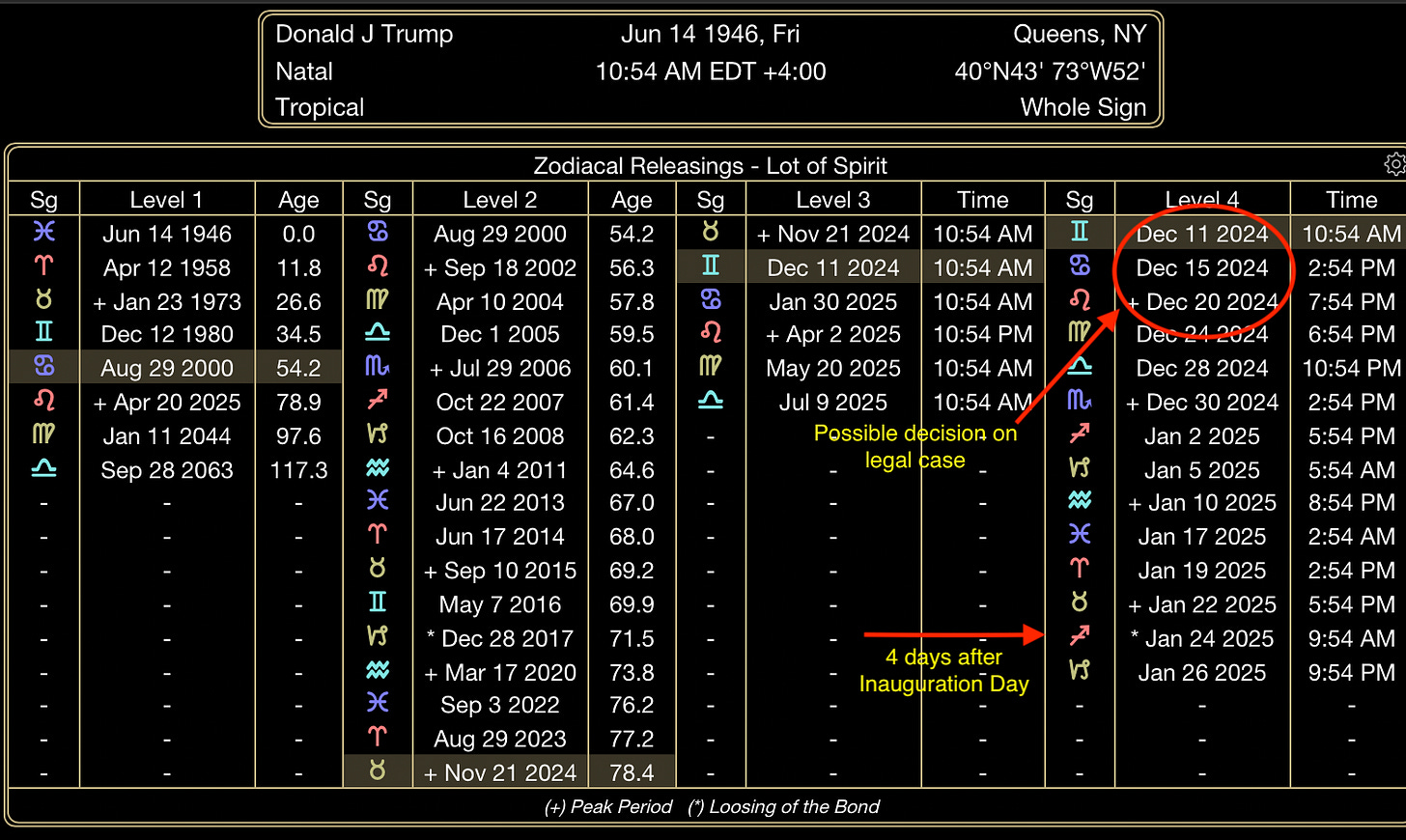
Task: Click the Whole Sign house system label
Action: click(1083, 107)
